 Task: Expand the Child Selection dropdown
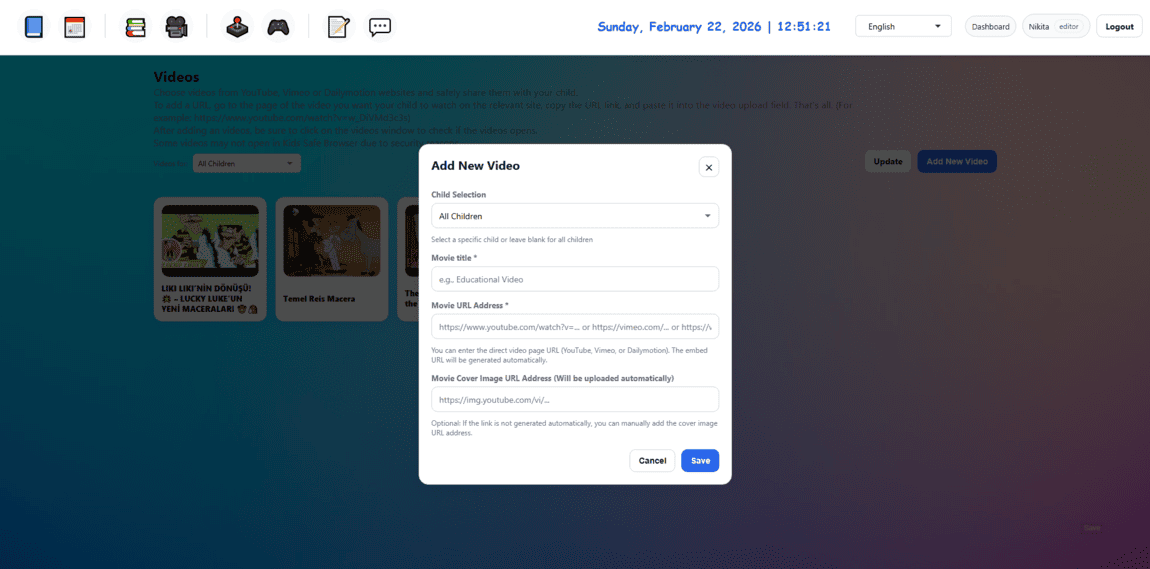(x=574, y=216)
